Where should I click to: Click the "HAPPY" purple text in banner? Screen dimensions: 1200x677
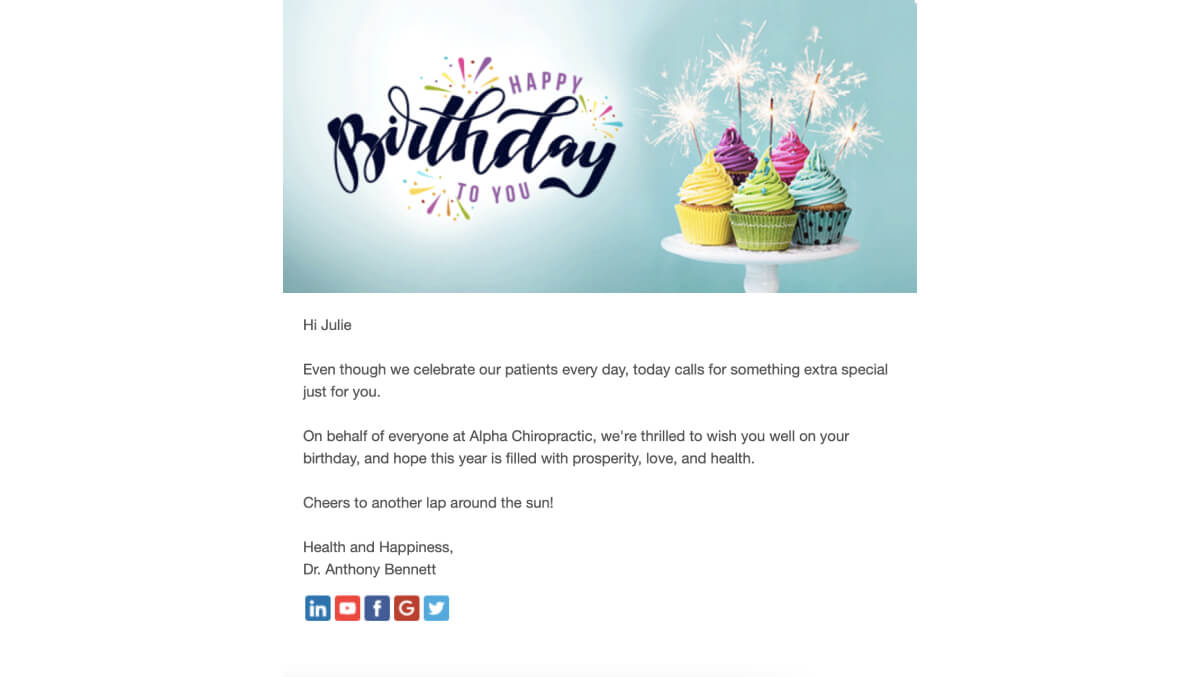tap(545, 83)
